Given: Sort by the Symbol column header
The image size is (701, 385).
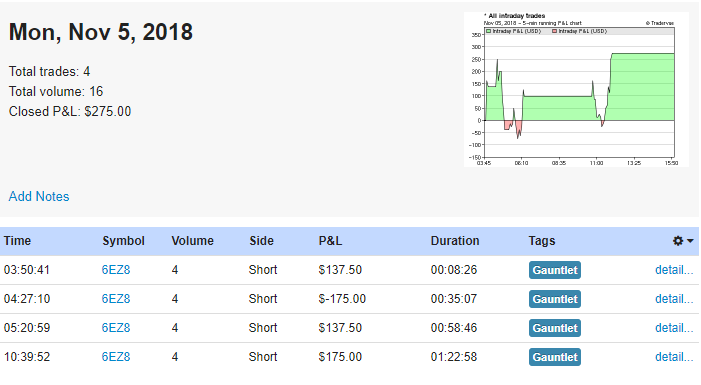Looking at the screenshot, I should pyautogui.click(x=123, y=241).
